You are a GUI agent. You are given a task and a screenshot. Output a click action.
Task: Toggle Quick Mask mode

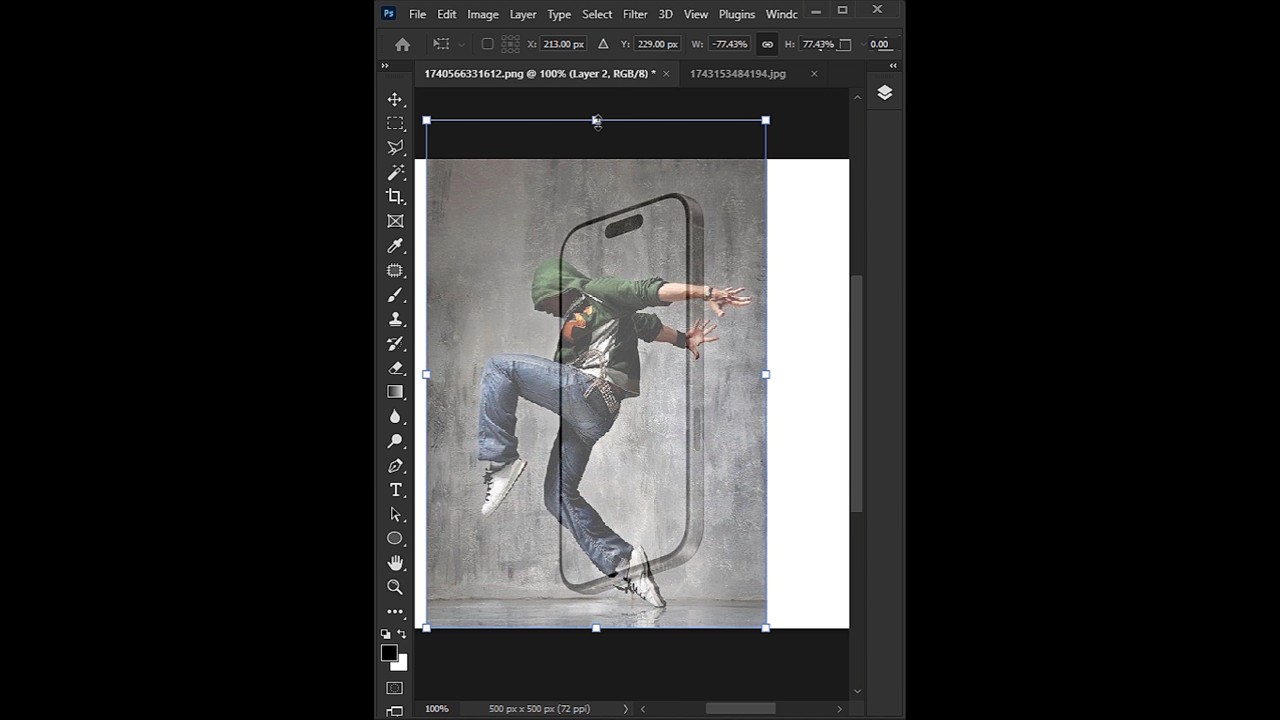[x=395, y=688]
